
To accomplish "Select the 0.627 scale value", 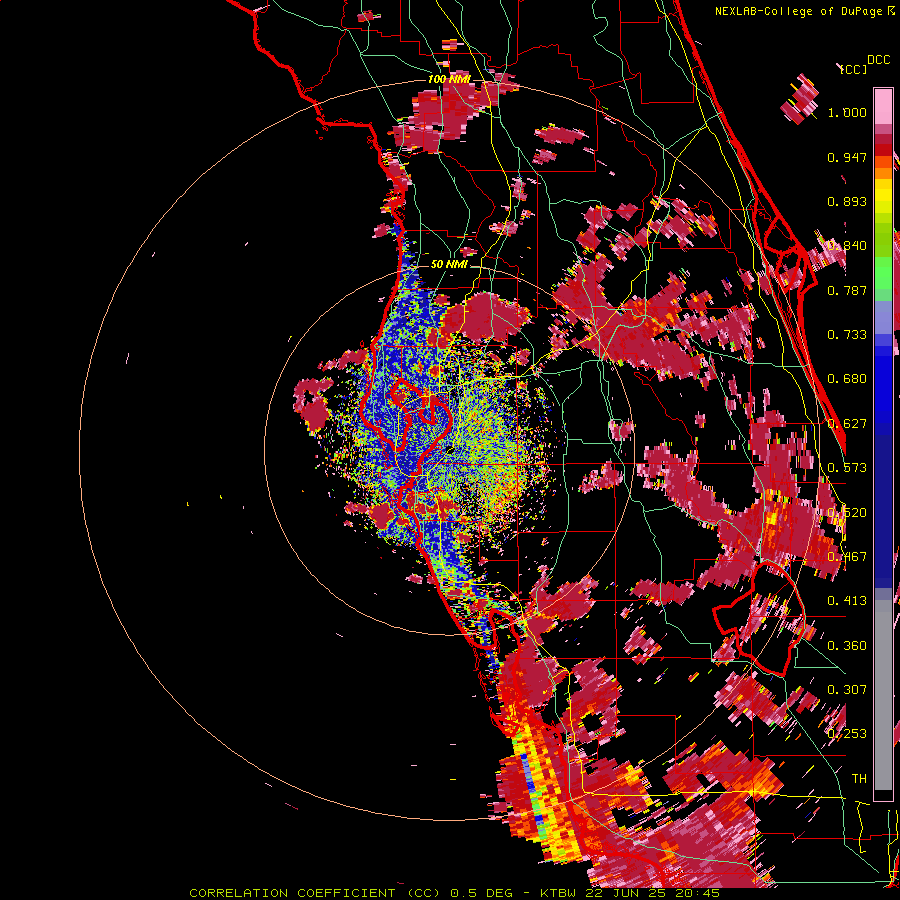I will click(847, 424).
